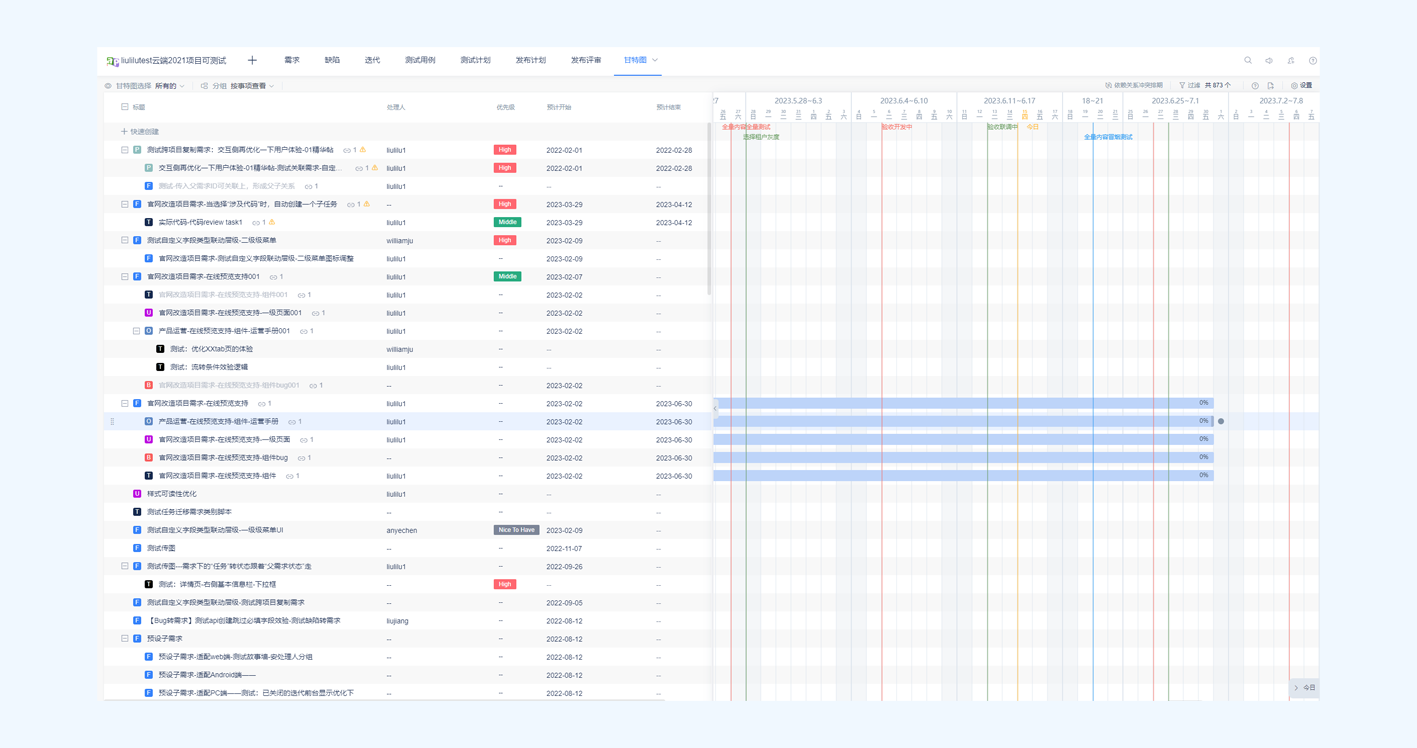1417x748 pixels.
Task: Click the plus icon beside the project name
Action: (252, 60)
